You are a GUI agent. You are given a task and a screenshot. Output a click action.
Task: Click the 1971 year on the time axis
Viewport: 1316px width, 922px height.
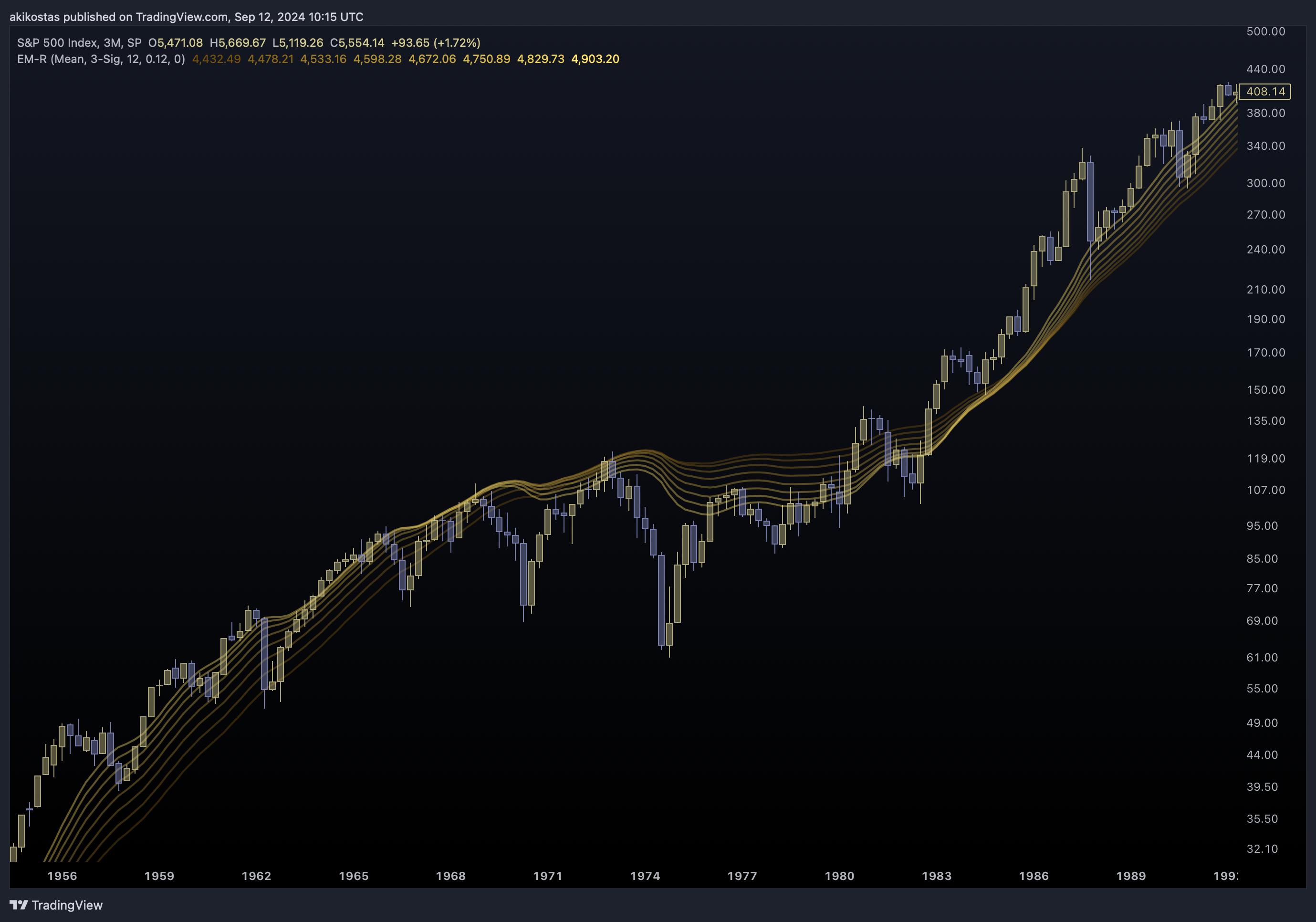pos(548,876)
